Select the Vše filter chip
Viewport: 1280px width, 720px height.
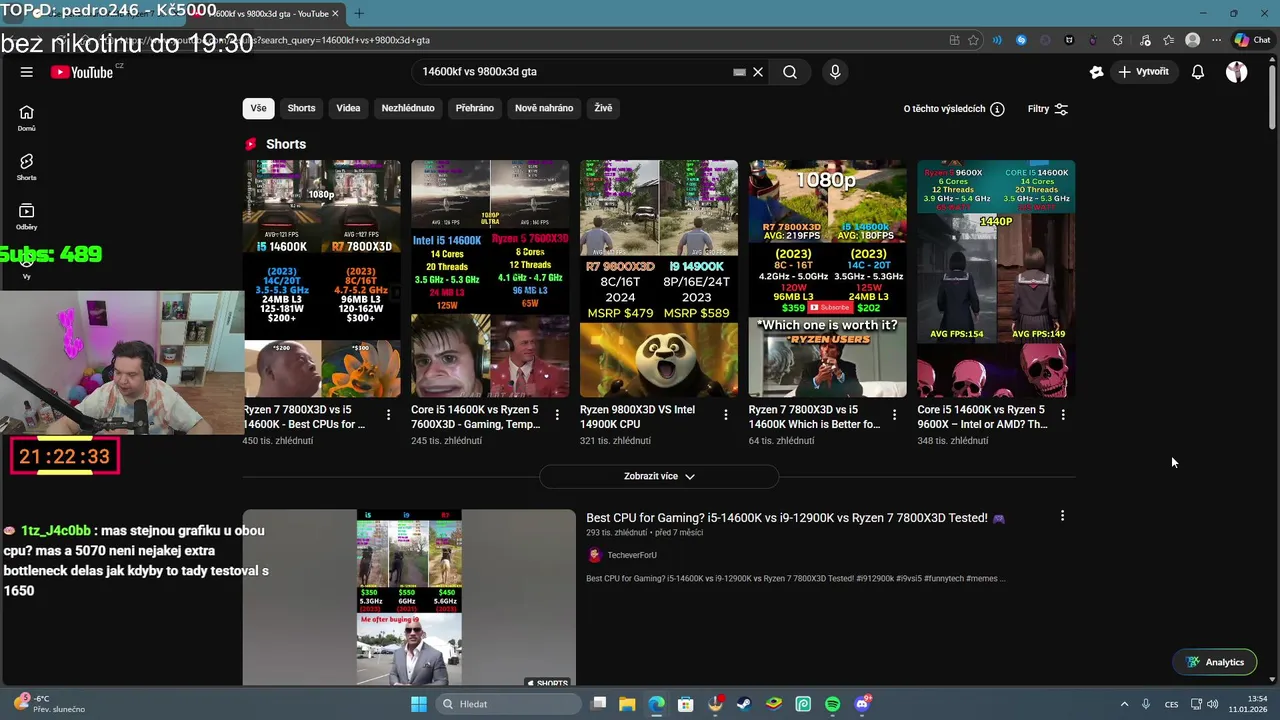click(259, 108)
